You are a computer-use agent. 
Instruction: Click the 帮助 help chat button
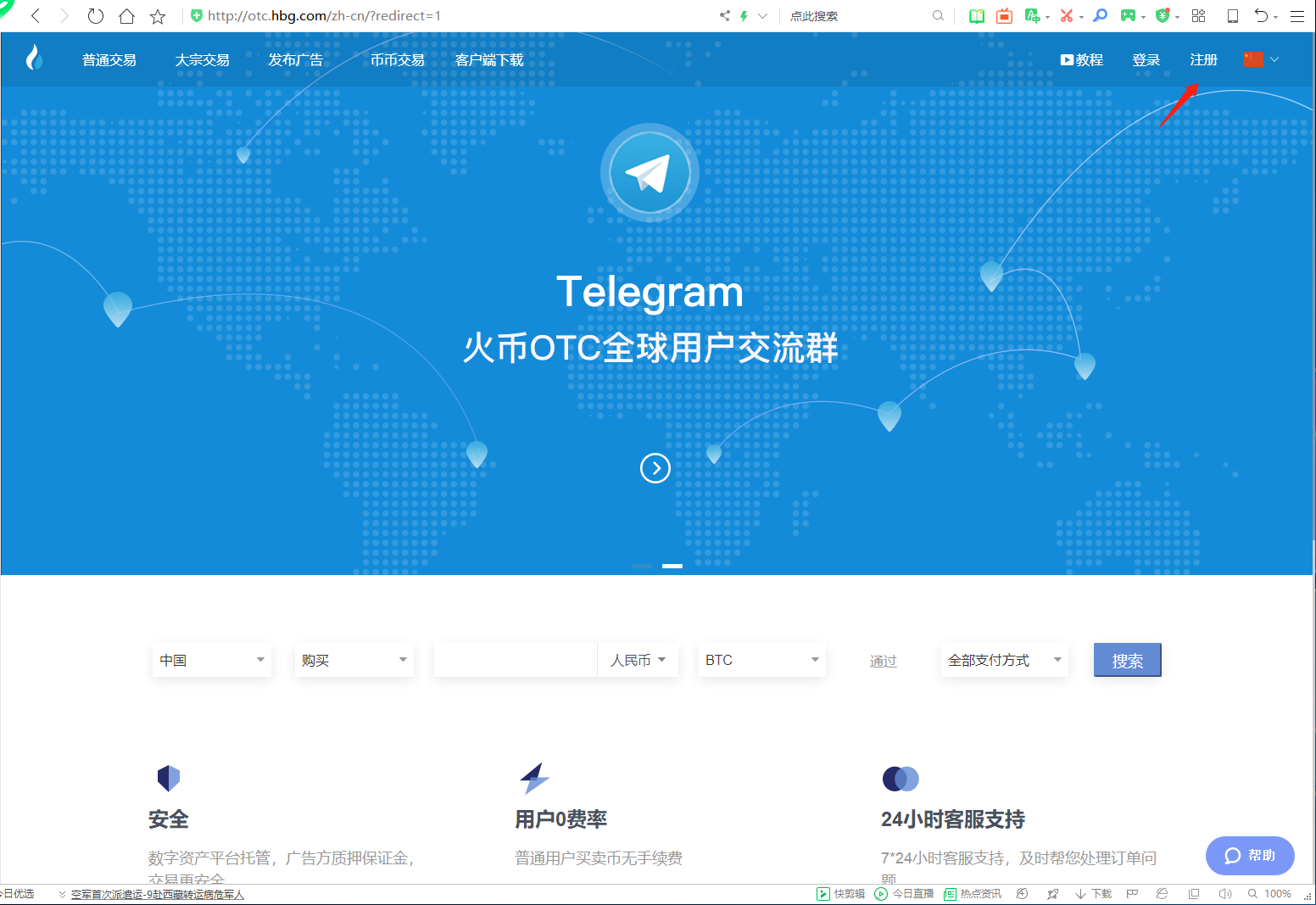point(1250,856)
